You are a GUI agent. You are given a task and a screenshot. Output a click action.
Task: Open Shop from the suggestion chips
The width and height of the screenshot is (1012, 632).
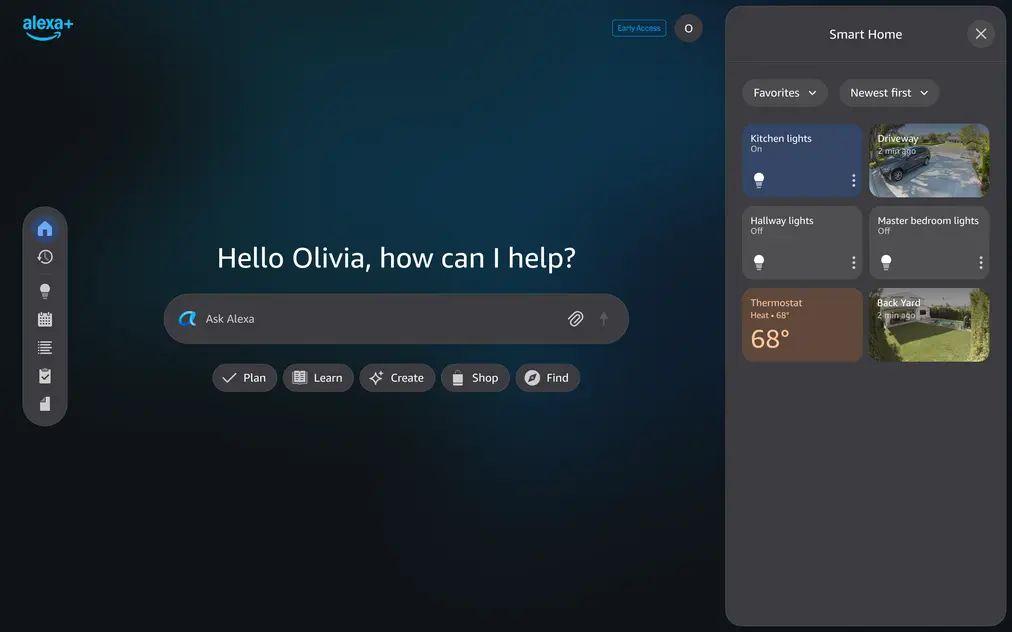[x=475, y=377]
